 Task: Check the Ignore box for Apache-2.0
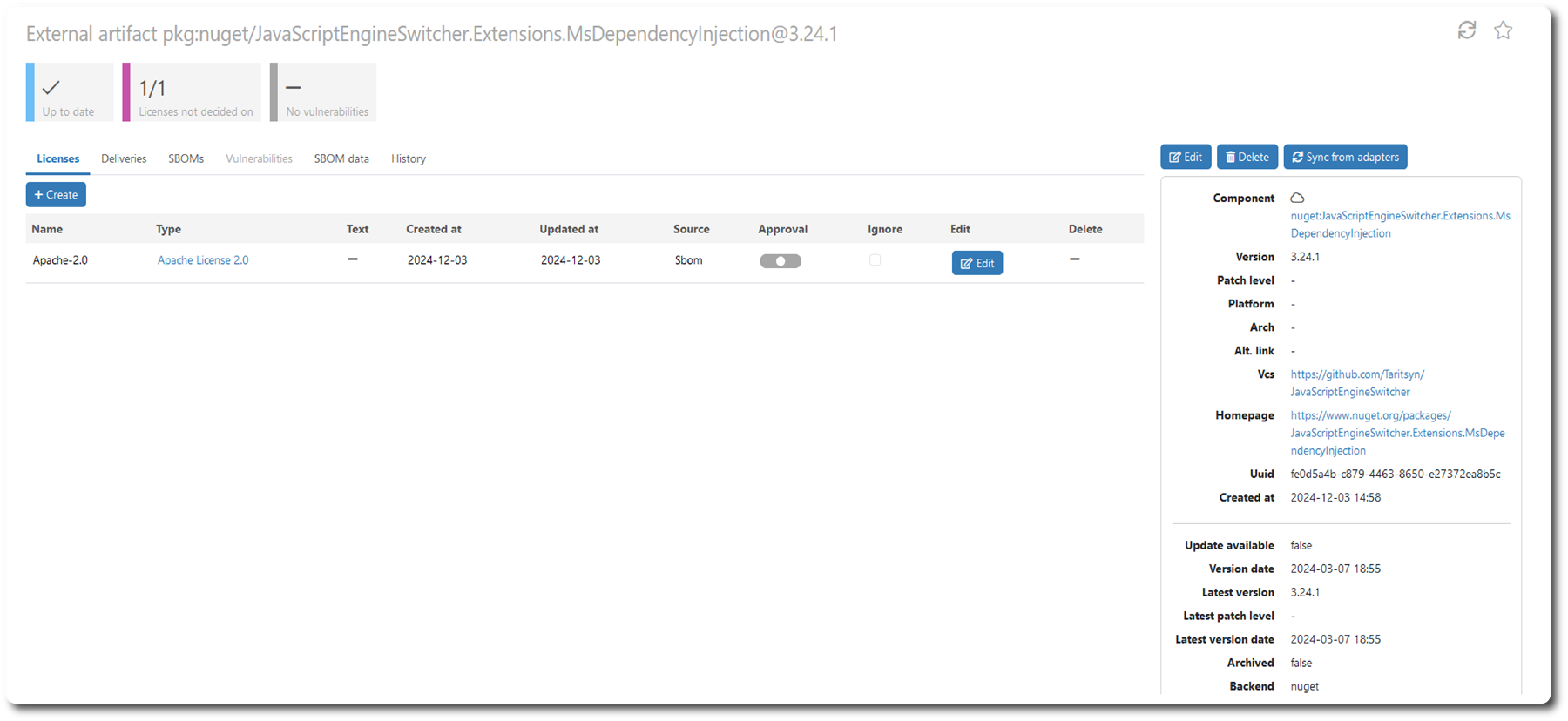(875, 260)
